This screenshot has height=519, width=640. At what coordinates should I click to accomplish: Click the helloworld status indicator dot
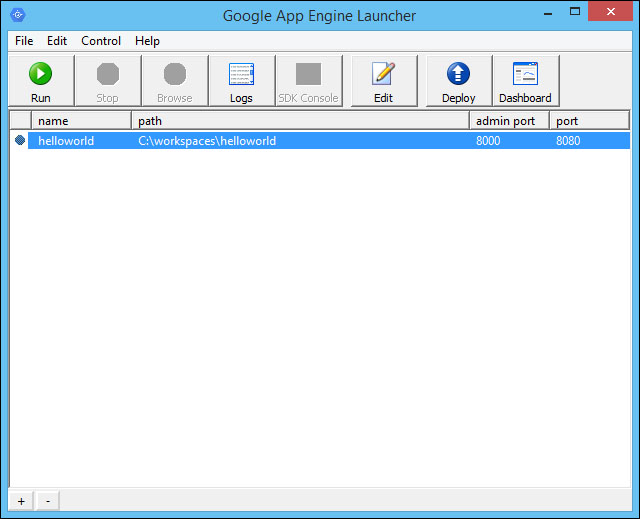pyautogui.click(x=20, y=140)
